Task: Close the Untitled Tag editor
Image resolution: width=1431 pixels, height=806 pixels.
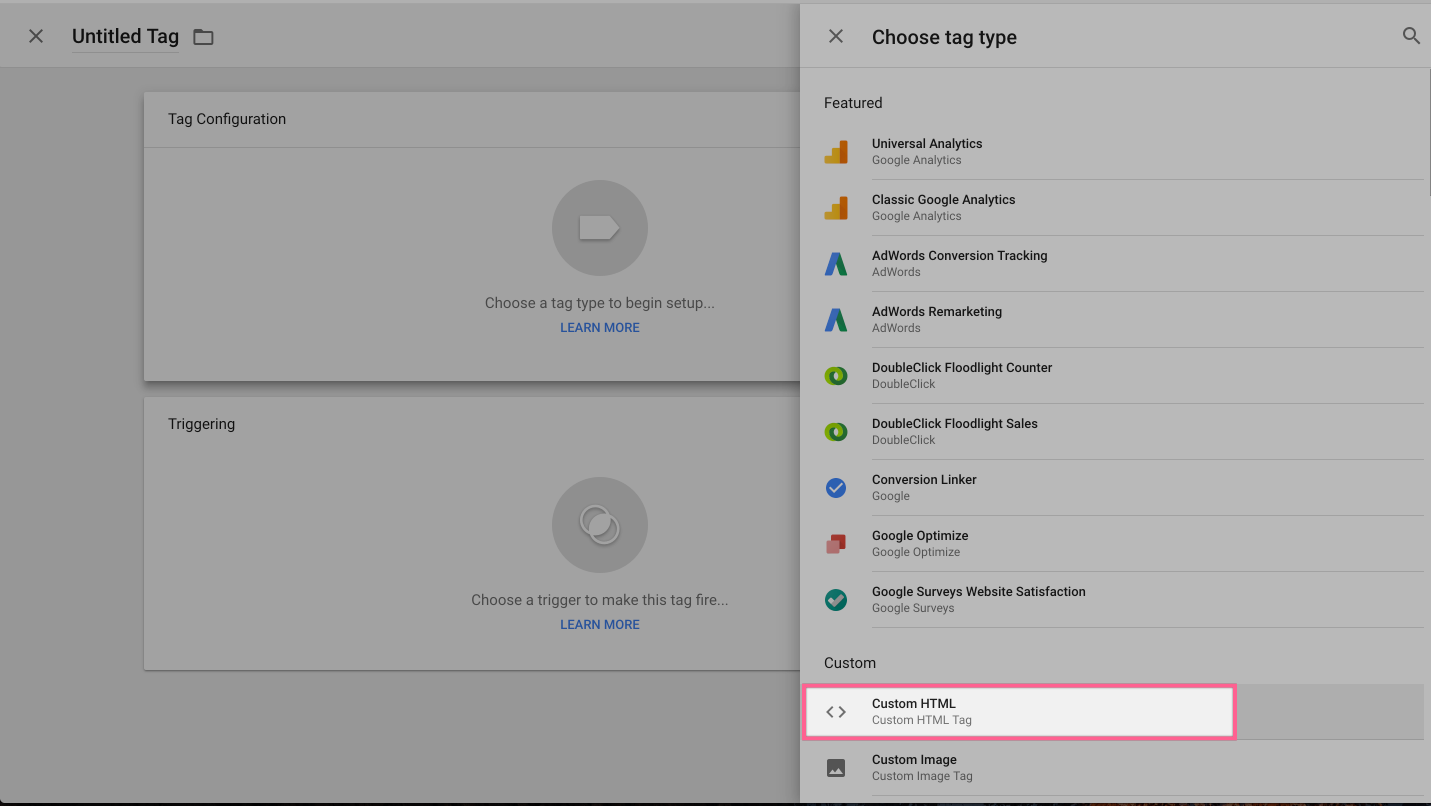Action: [36, 36]
